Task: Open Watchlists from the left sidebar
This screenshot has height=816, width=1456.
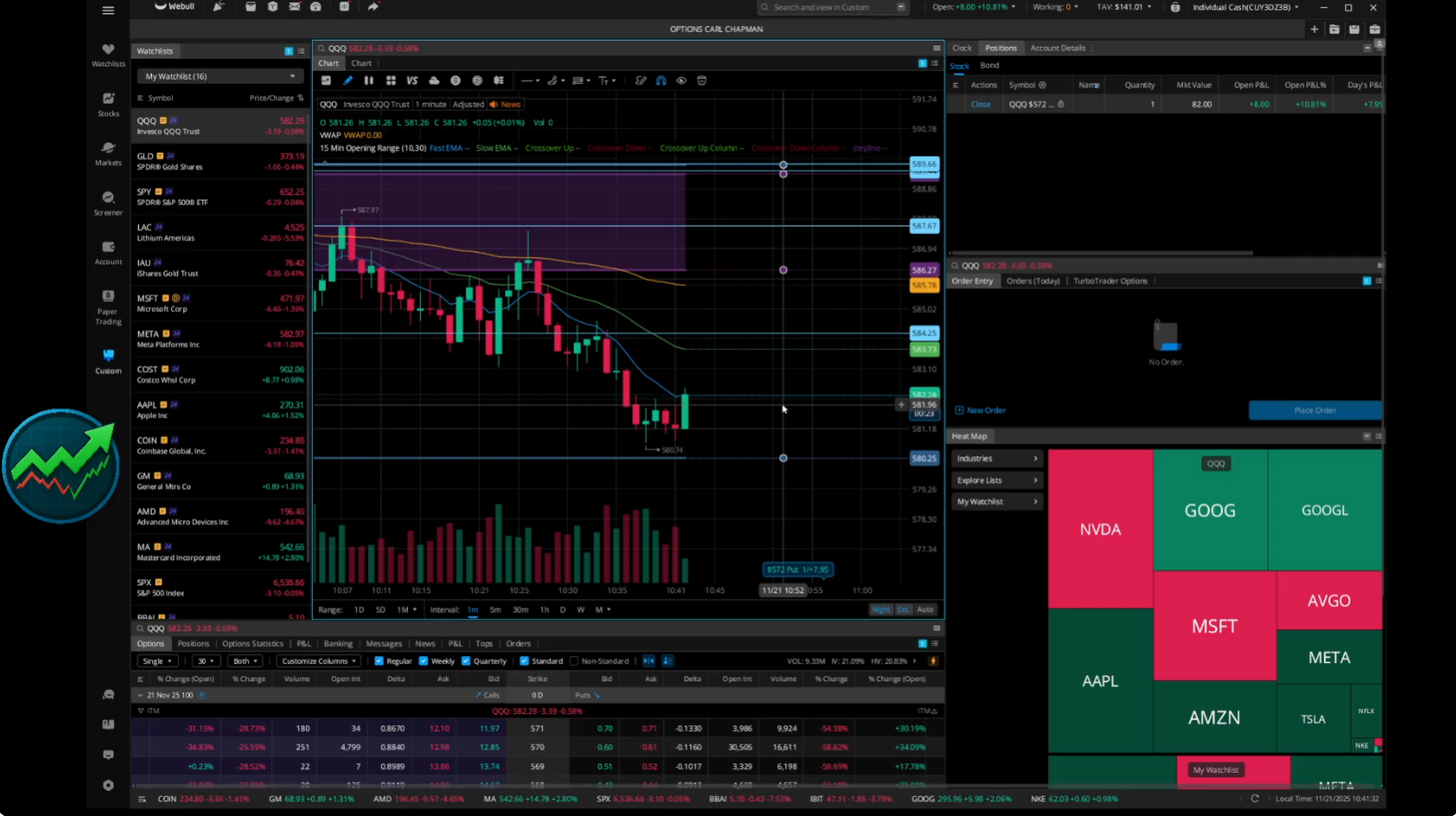Action: click(107, 54)
